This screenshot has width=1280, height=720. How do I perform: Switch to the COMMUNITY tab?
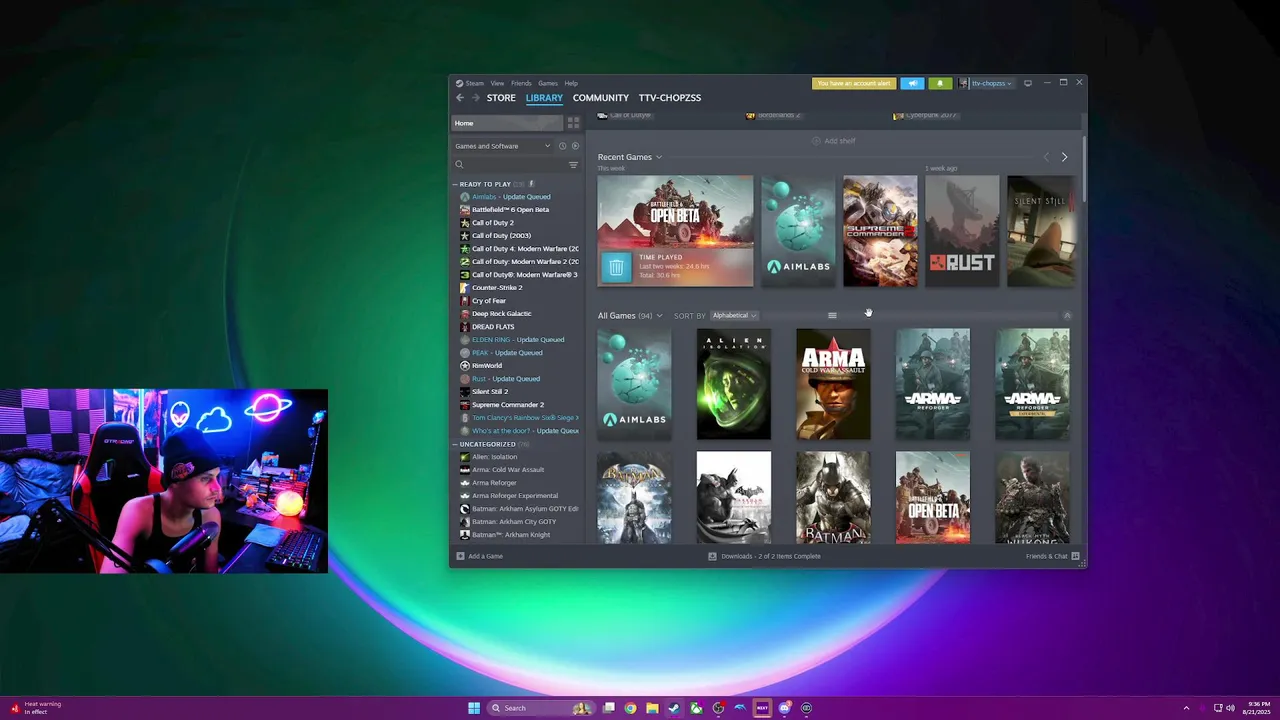click(x=601, y=98)
